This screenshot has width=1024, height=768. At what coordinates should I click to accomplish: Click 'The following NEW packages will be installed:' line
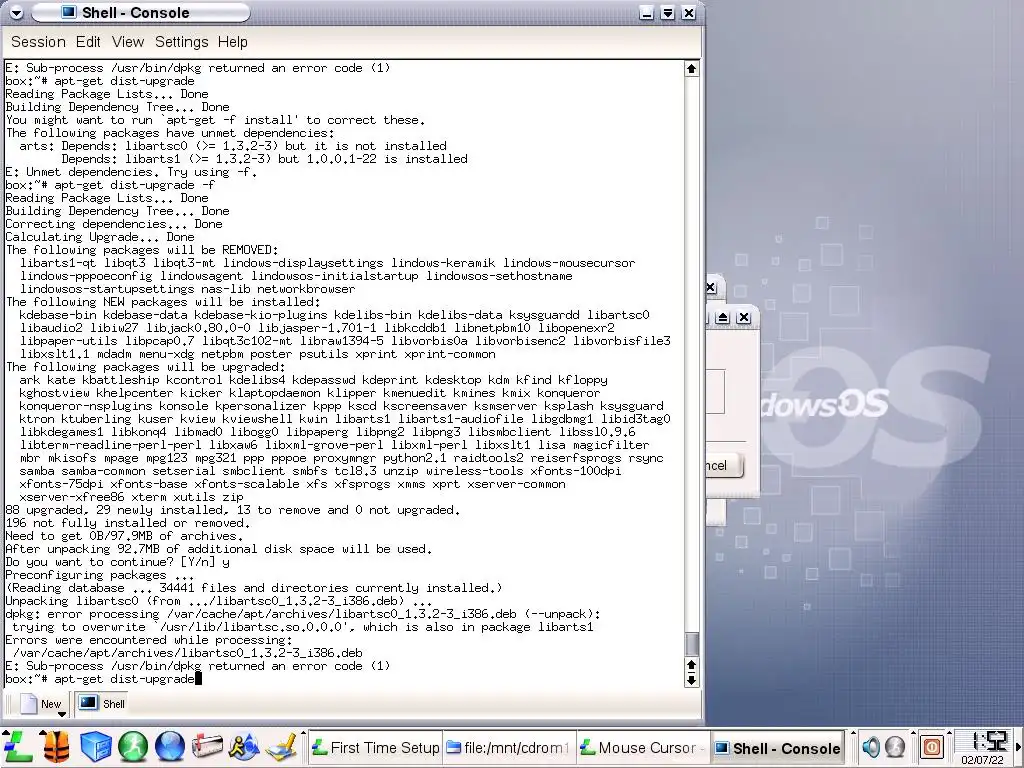(x=163, y=302)
